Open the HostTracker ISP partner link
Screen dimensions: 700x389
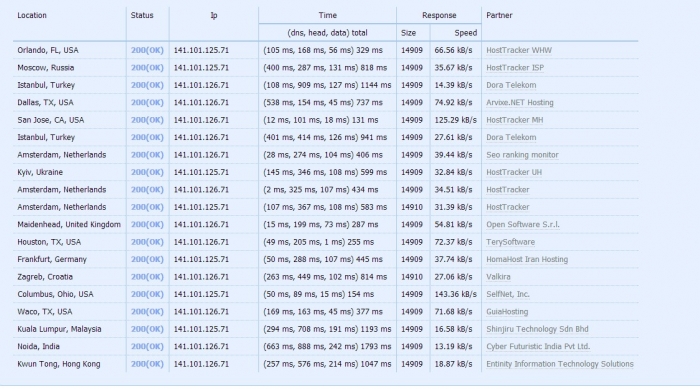click(x=515, y=68)
